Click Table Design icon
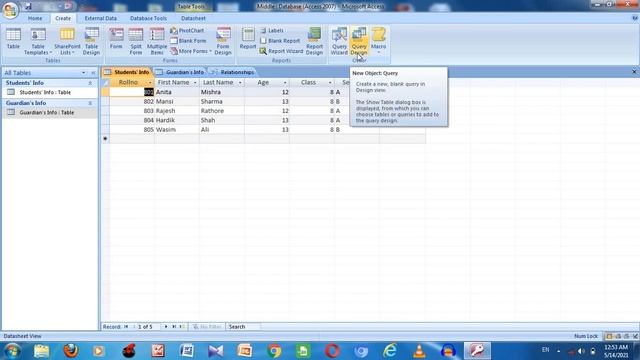The image size is (640, 360). click(x=91, y=41)
